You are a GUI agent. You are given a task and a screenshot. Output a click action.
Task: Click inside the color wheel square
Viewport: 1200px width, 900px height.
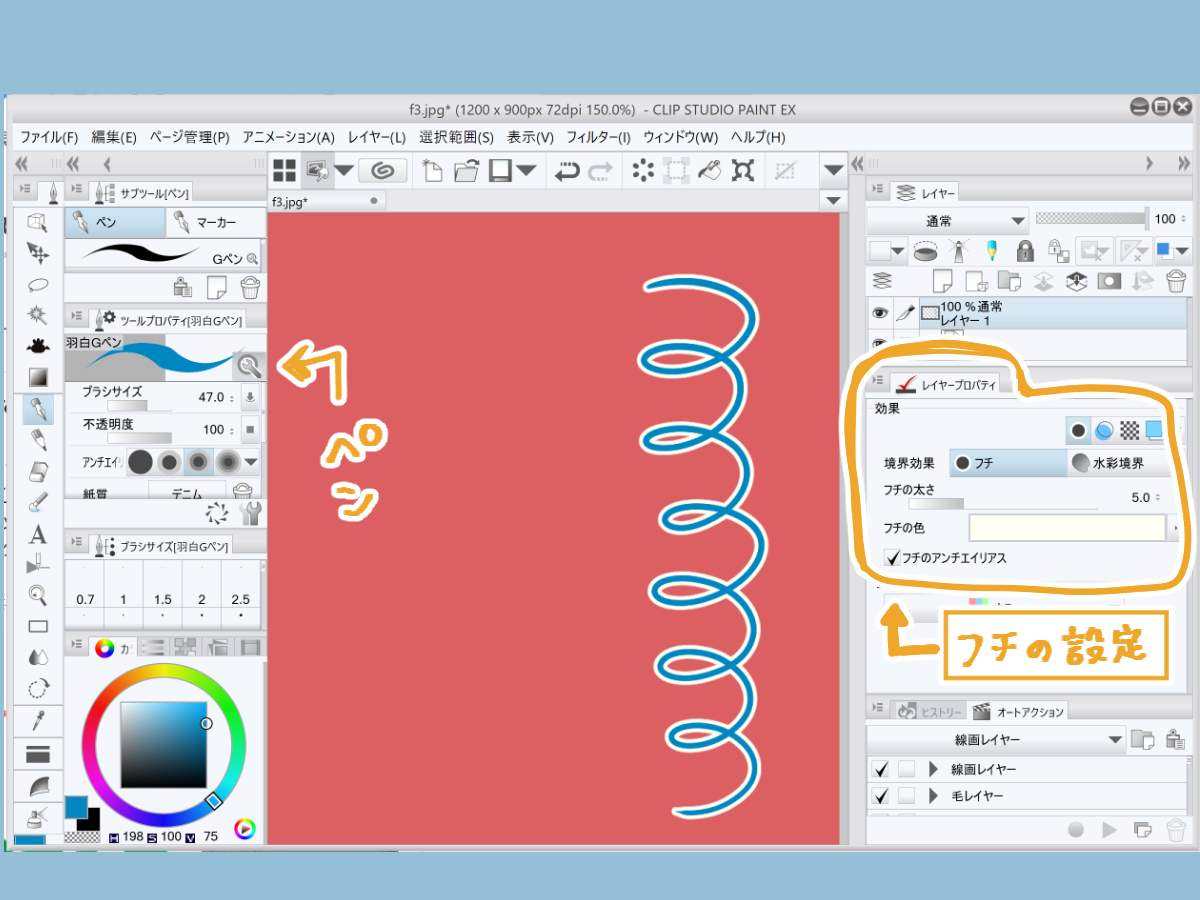(x=163, y=745)
